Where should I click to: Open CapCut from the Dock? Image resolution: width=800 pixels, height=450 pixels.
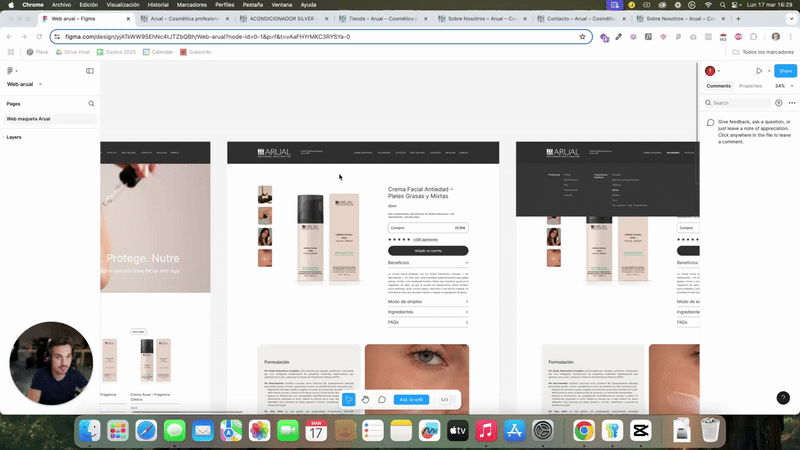(x=641, y=431)
